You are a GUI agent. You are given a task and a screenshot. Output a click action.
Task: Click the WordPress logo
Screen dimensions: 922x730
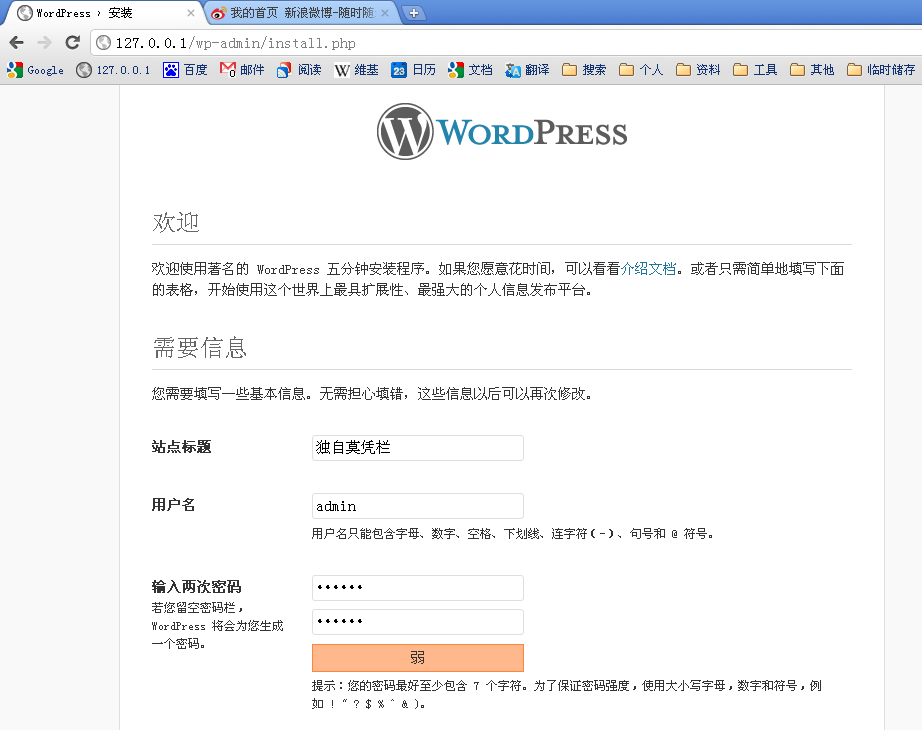pos(502,132)
